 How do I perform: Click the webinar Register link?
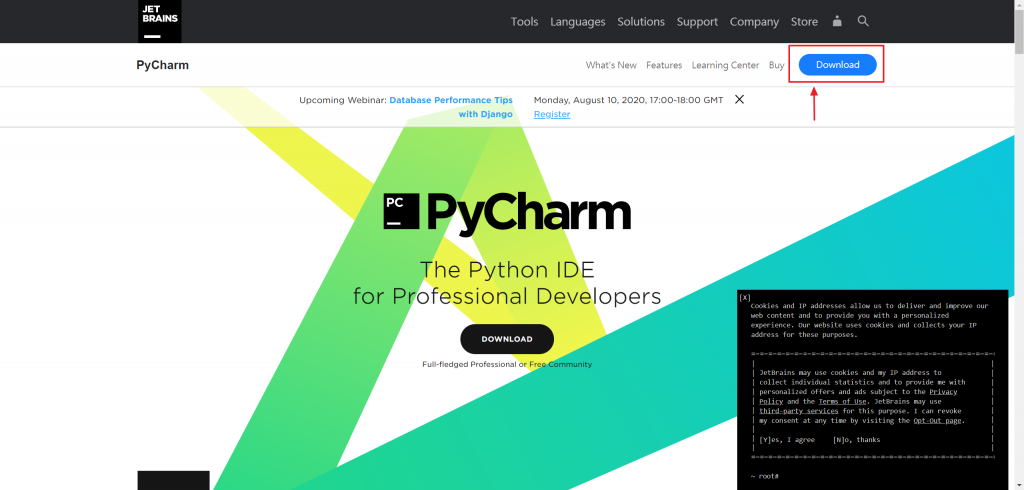(552, 114)
